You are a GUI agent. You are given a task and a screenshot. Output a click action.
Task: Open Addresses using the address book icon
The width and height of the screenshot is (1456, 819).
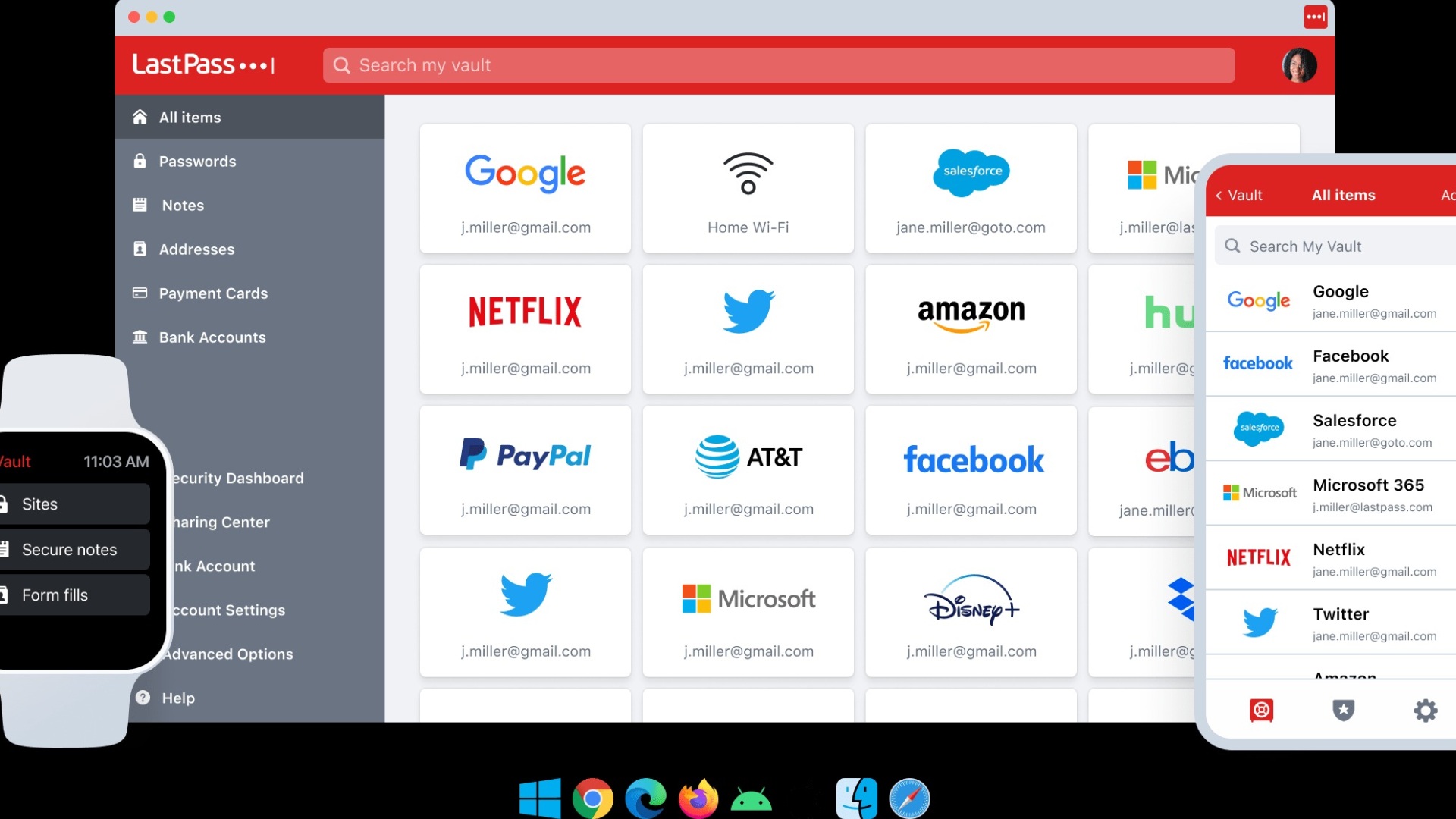coord(140,249)
